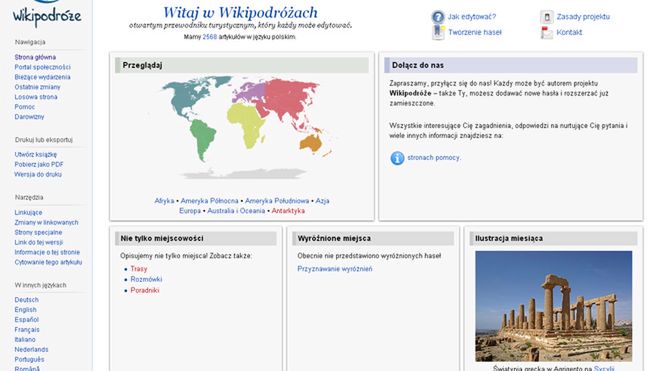The width and height of the screenshot is (660, 371).
Task: Switch to Português language version
Action: pos(29,360)
